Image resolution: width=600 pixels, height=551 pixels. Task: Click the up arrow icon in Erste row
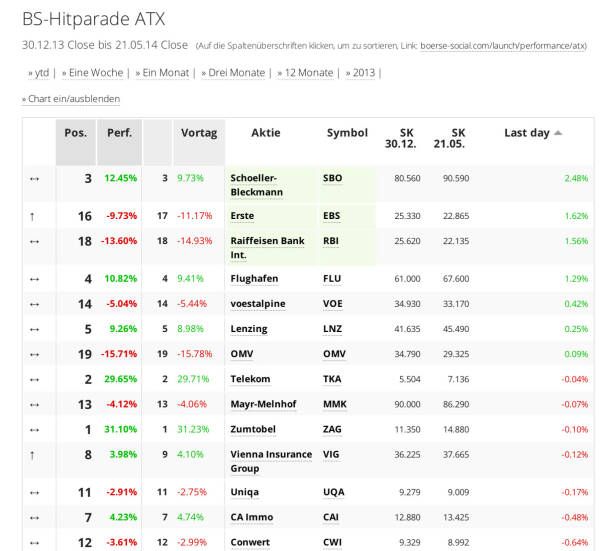[x=34, y=215]
